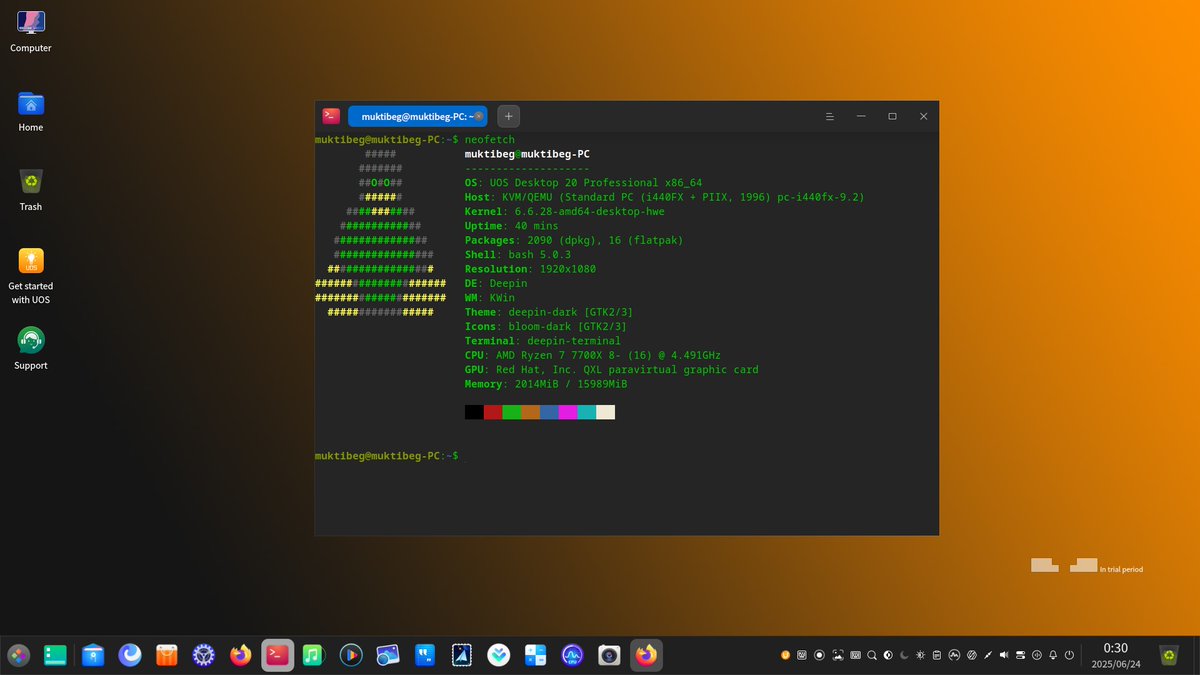
Task: Launch the System Monitor CPU icon in dock
Action: tap(572, 655)
